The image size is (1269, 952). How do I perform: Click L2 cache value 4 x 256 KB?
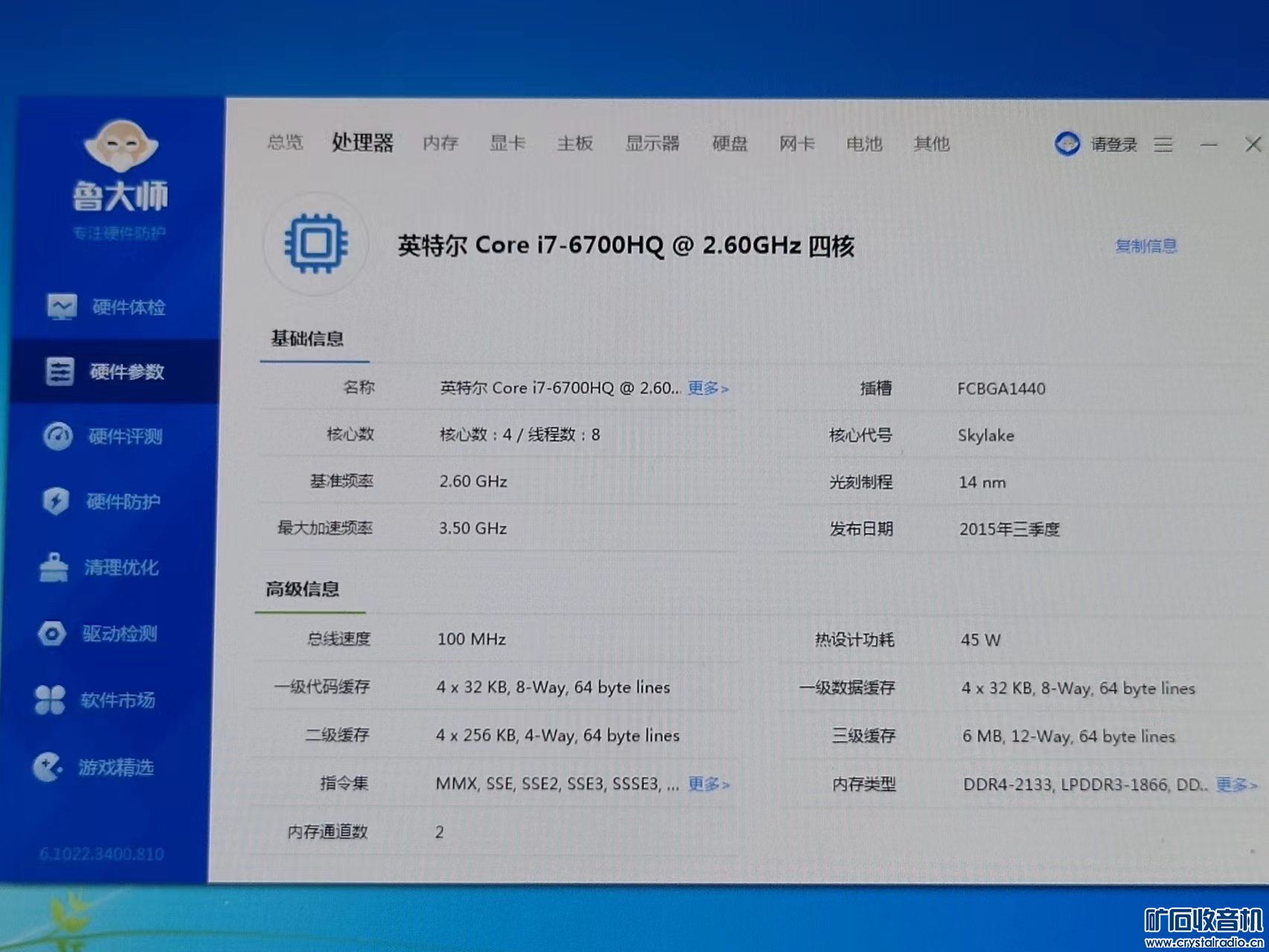(x=558, y=736)
